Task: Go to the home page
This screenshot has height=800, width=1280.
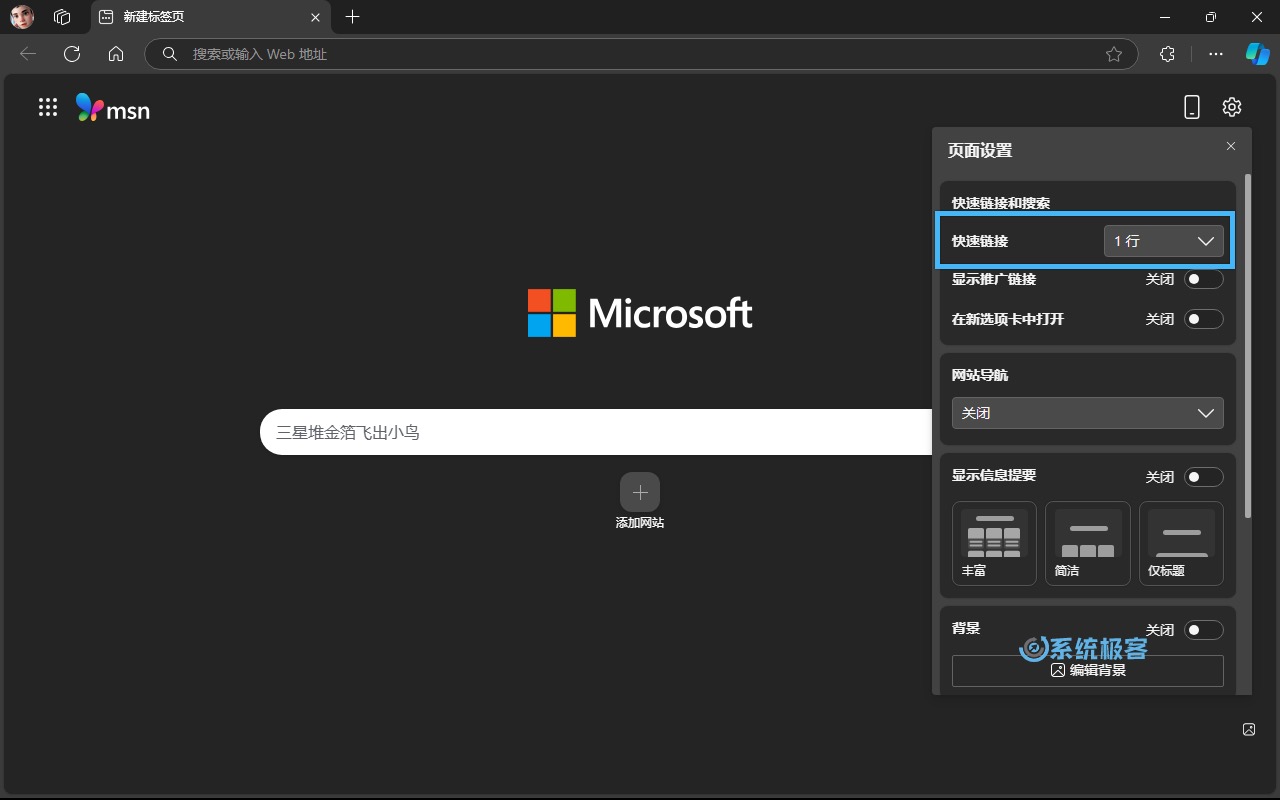Action: pos(116,54)
